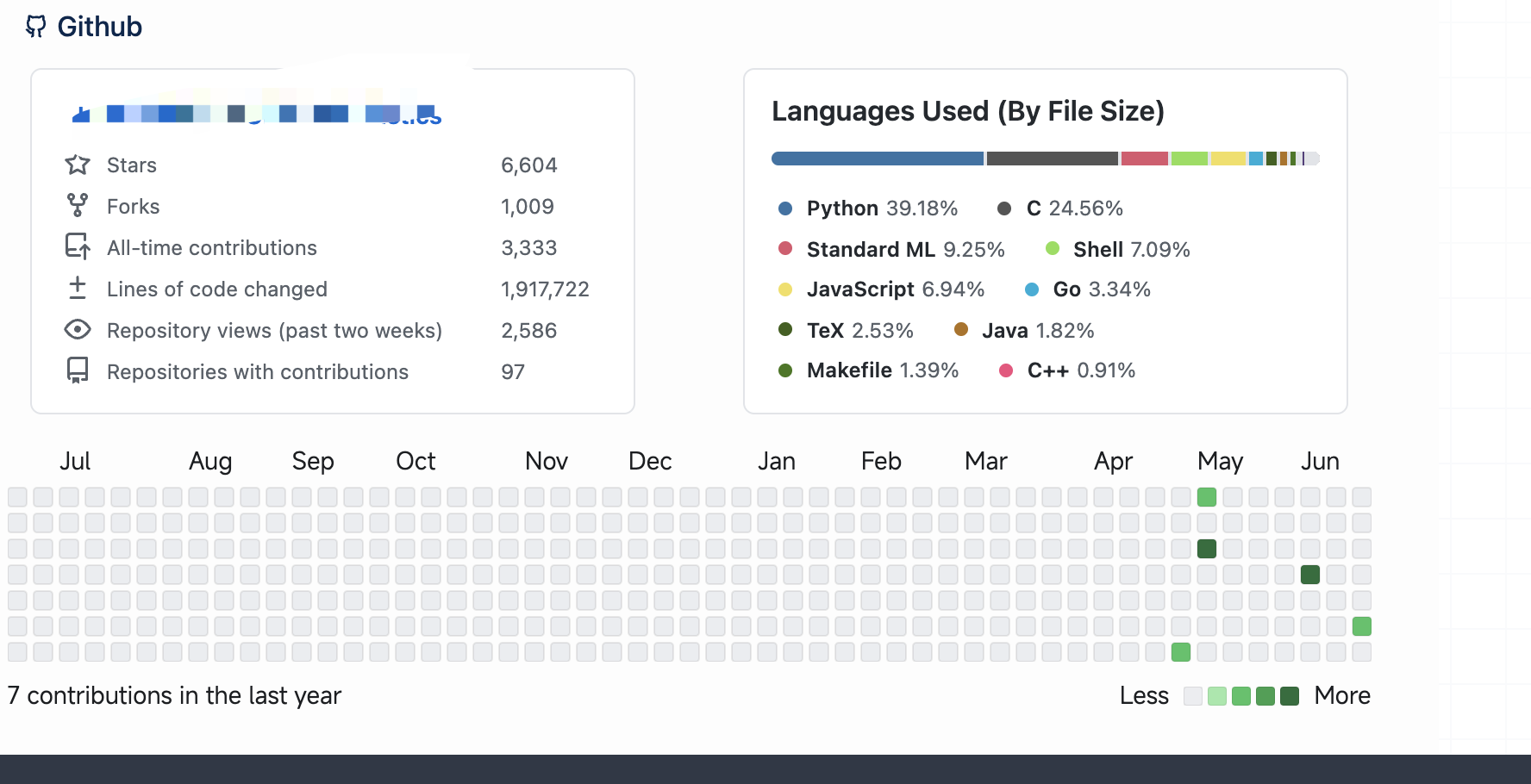Screen dimensions: 1531x784
Task: Click the All-time contributions icon
Action: click(x=78, y=246)
